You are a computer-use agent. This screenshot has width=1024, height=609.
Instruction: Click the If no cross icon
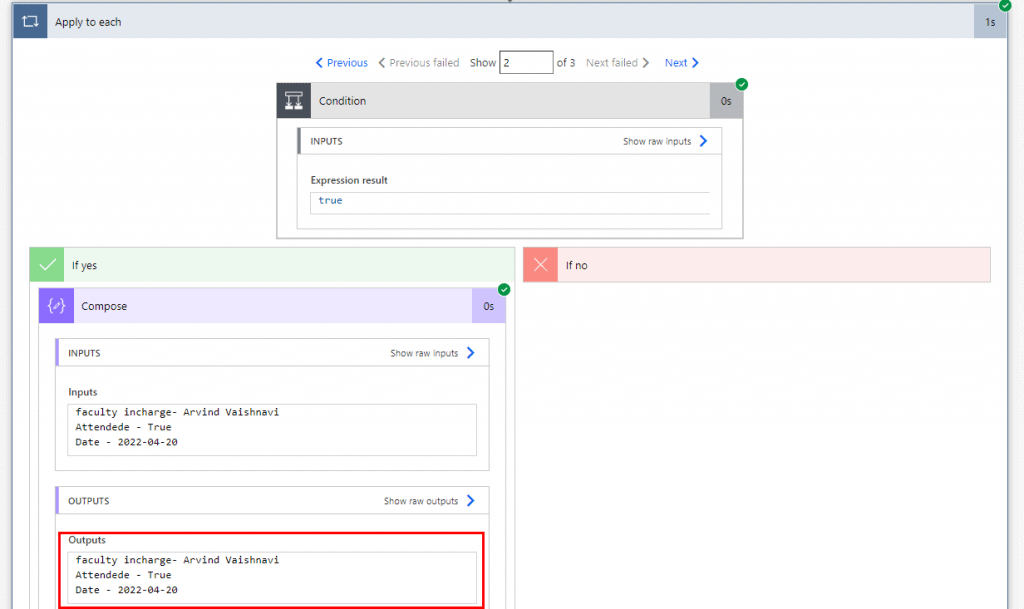(x=541, y=264)
